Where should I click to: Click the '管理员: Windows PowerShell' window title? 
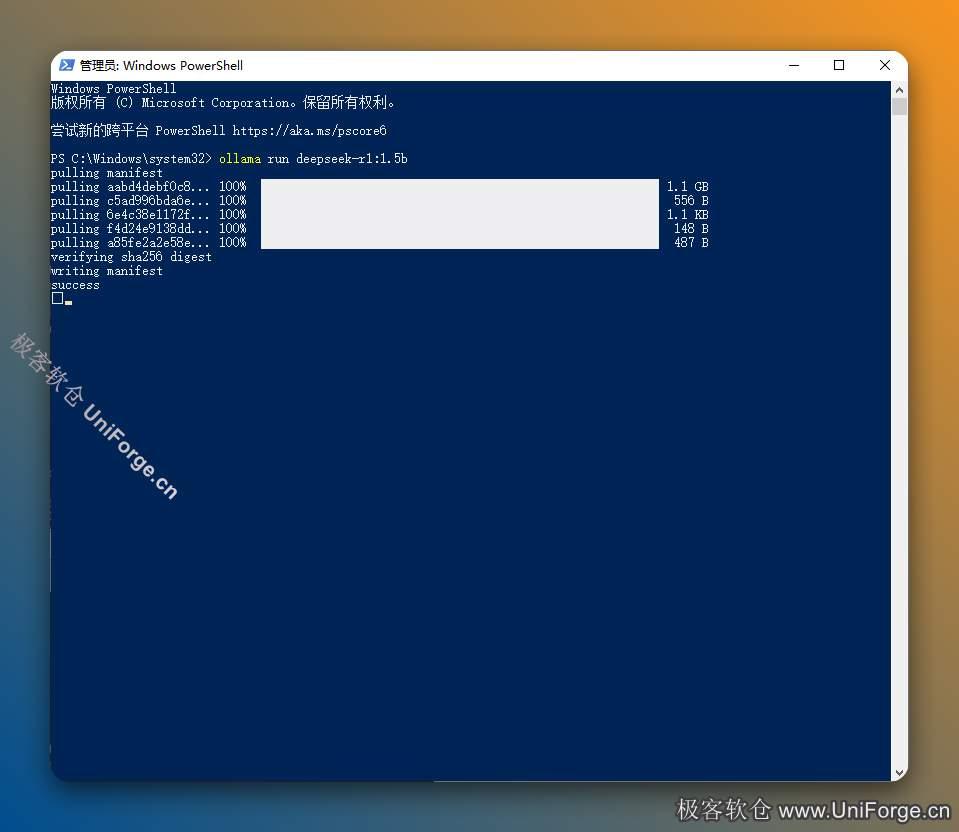[x=161, y=65]
